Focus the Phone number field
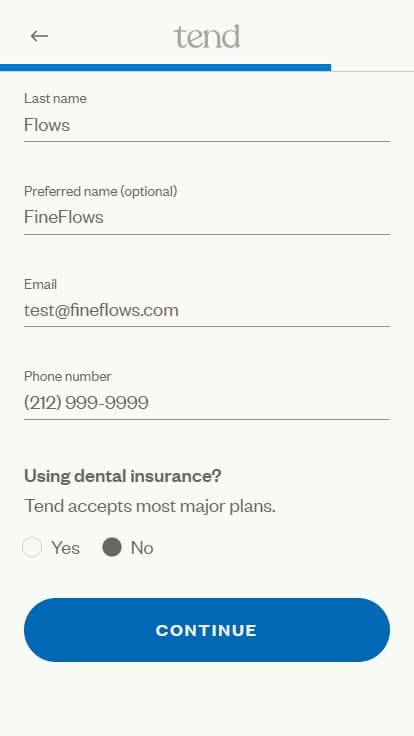The width and height of the screenshot is (414, 736). pos(207,403)
